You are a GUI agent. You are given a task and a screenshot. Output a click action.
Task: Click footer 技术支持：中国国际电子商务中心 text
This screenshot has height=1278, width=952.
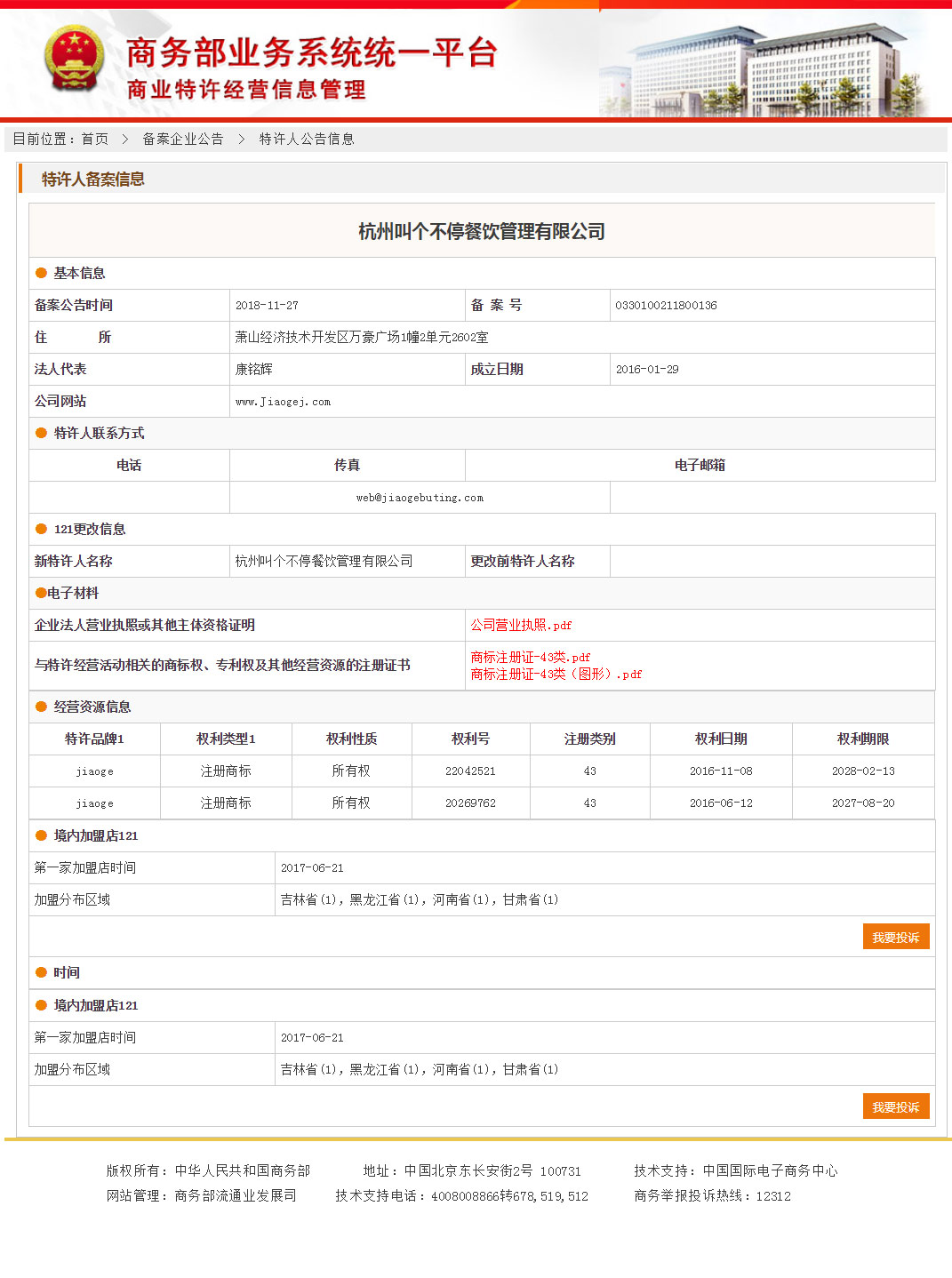(735, 1170)
